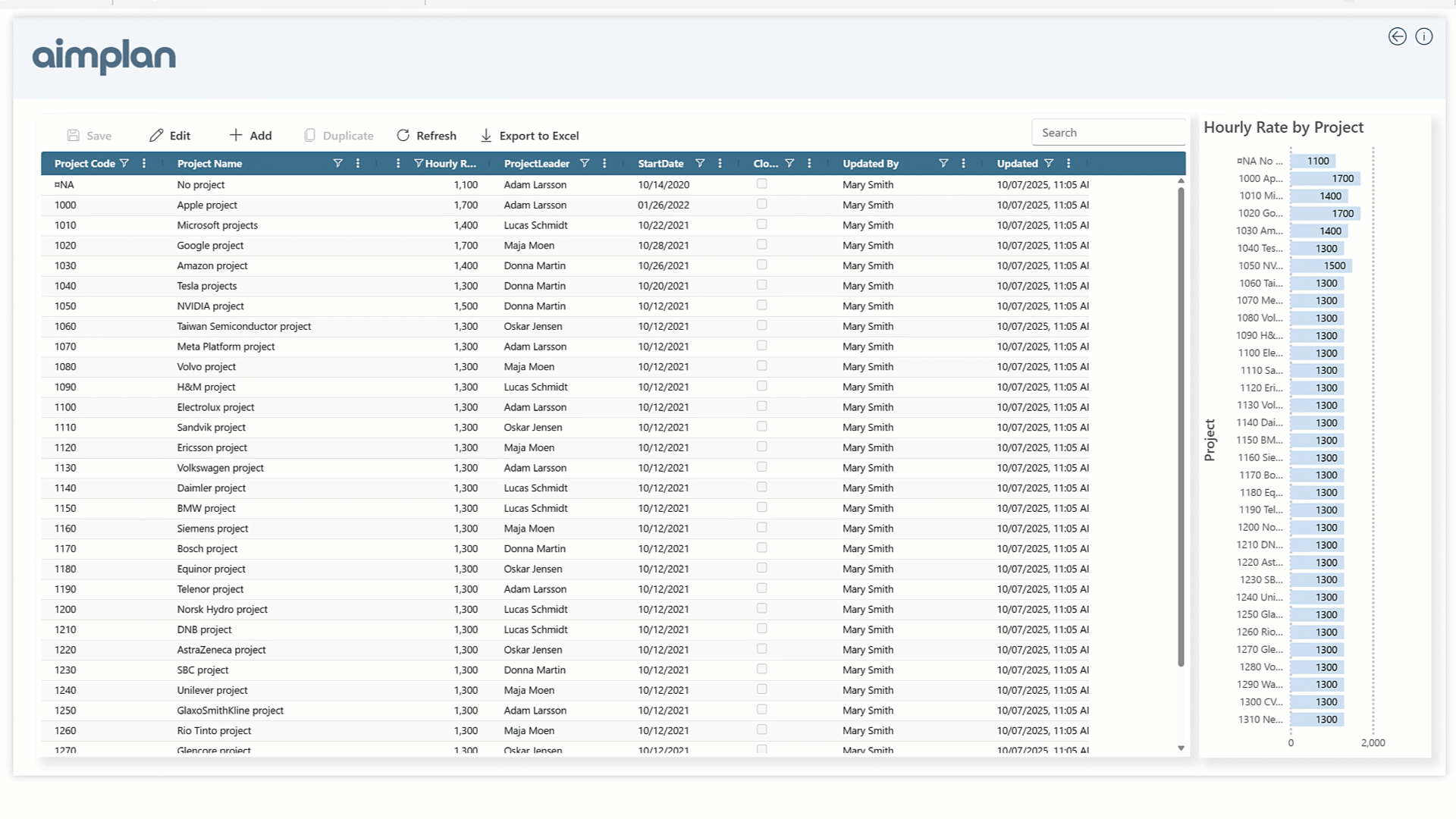The height and width of the screenshot is (819, 1456).
Task: Click the back arrow icon
Action: point(1397,36)
